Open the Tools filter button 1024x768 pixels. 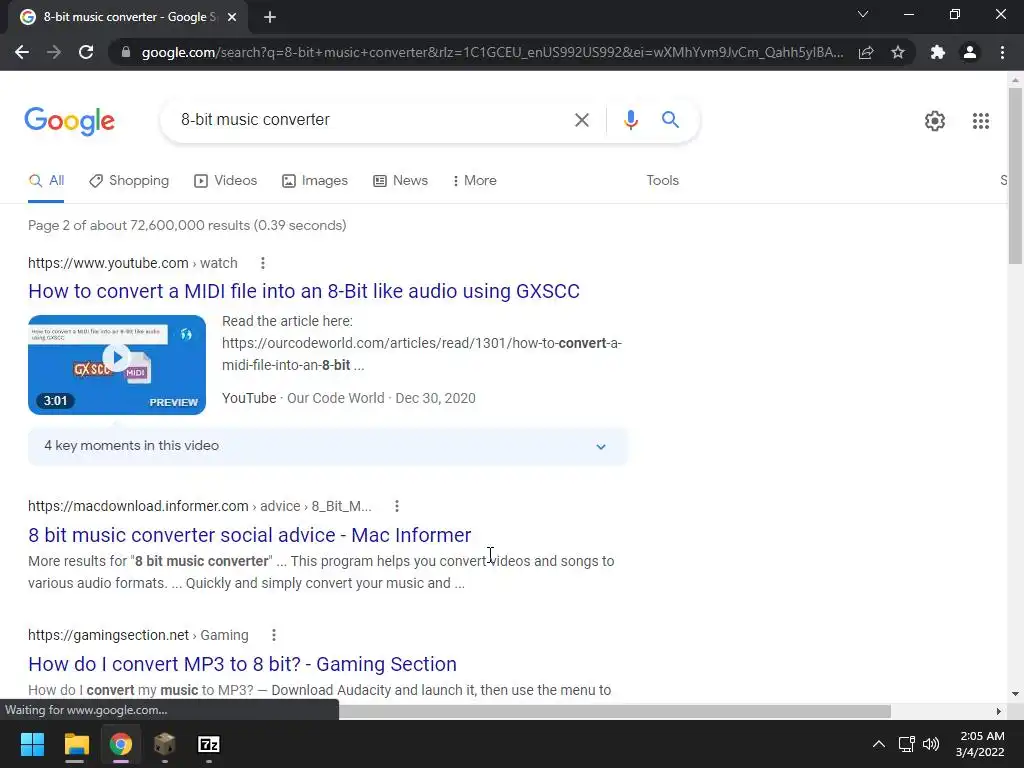pyautogui.click(x=662, y=181)
